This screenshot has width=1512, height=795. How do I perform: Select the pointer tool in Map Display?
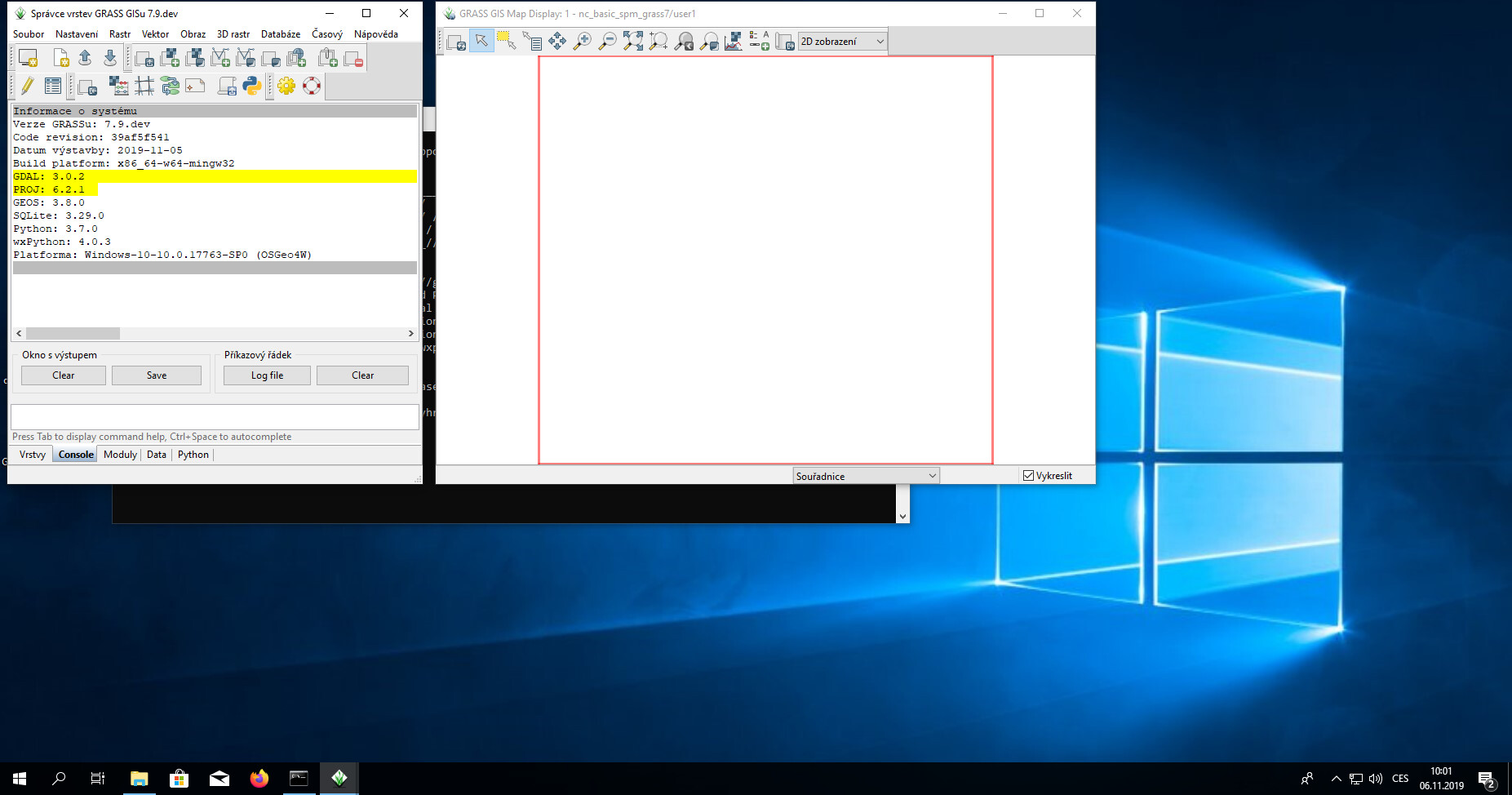pos(481,41)
